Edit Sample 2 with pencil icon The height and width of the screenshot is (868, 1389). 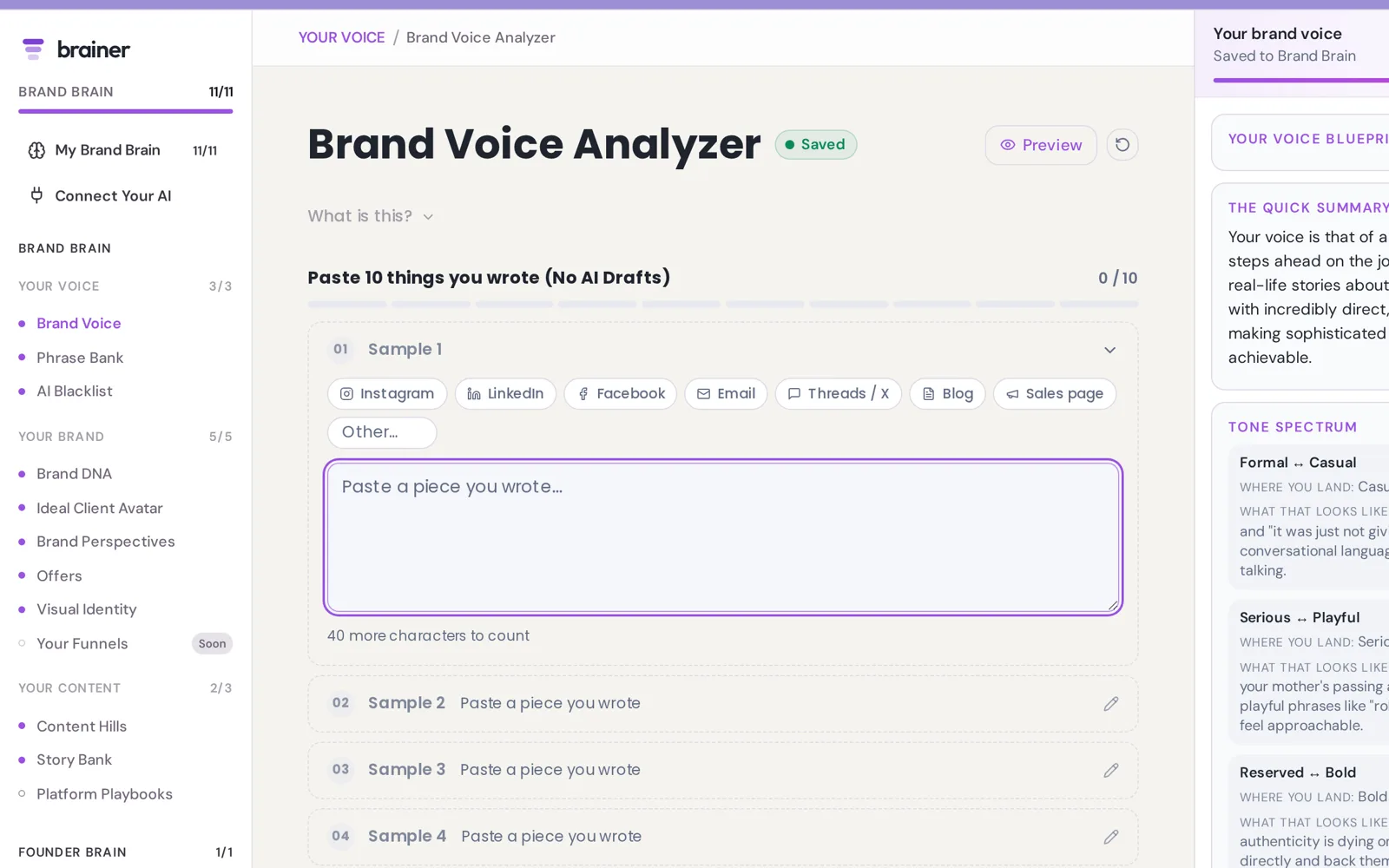(x=1111, y=704)
